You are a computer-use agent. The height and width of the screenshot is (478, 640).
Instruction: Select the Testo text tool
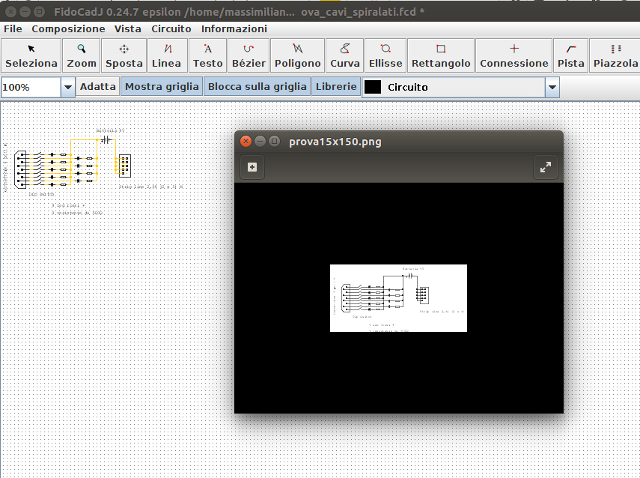tap(207, 55)
